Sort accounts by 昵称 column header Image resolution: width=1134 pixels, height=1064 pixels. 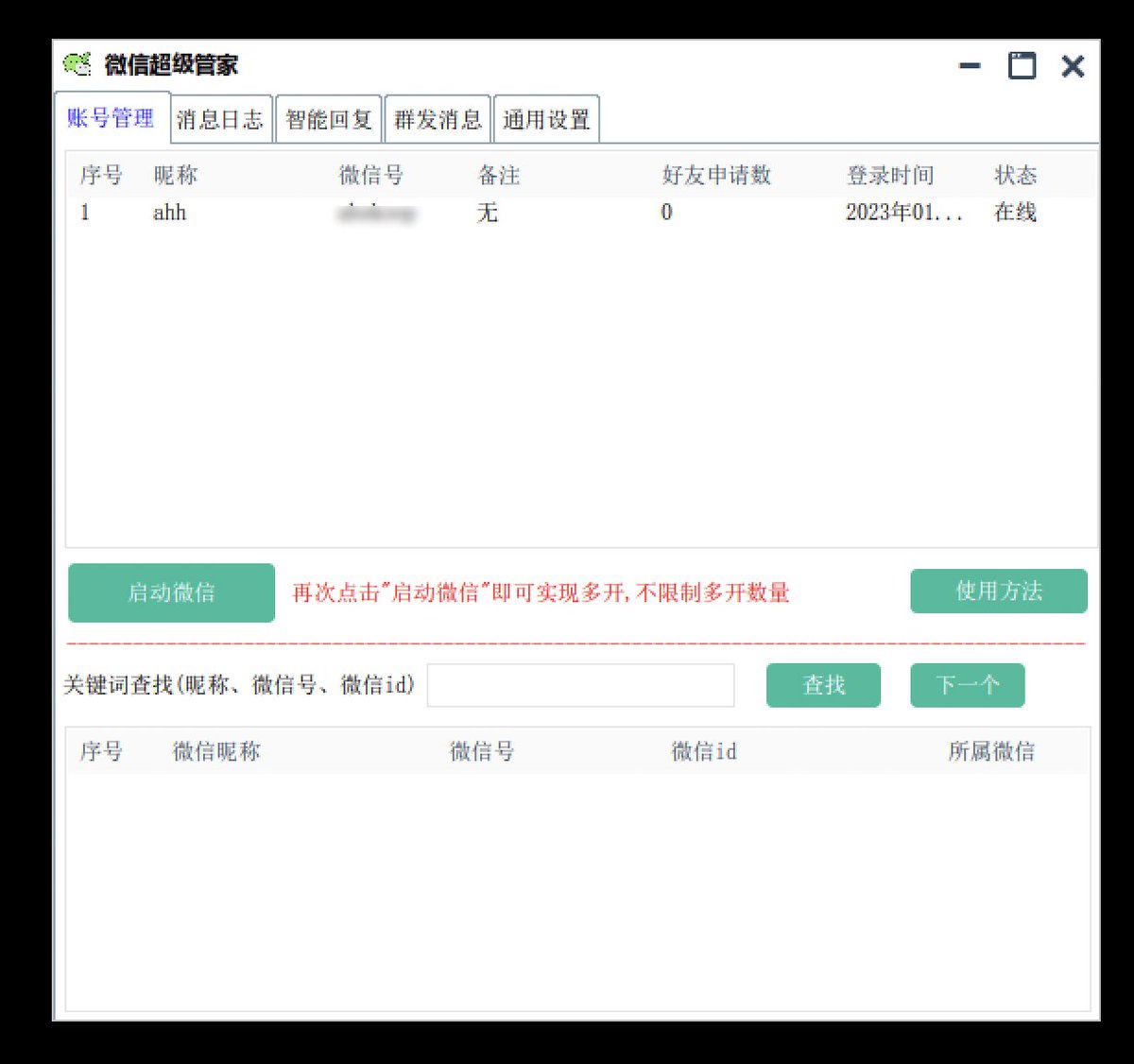click(x=176, y=175)
